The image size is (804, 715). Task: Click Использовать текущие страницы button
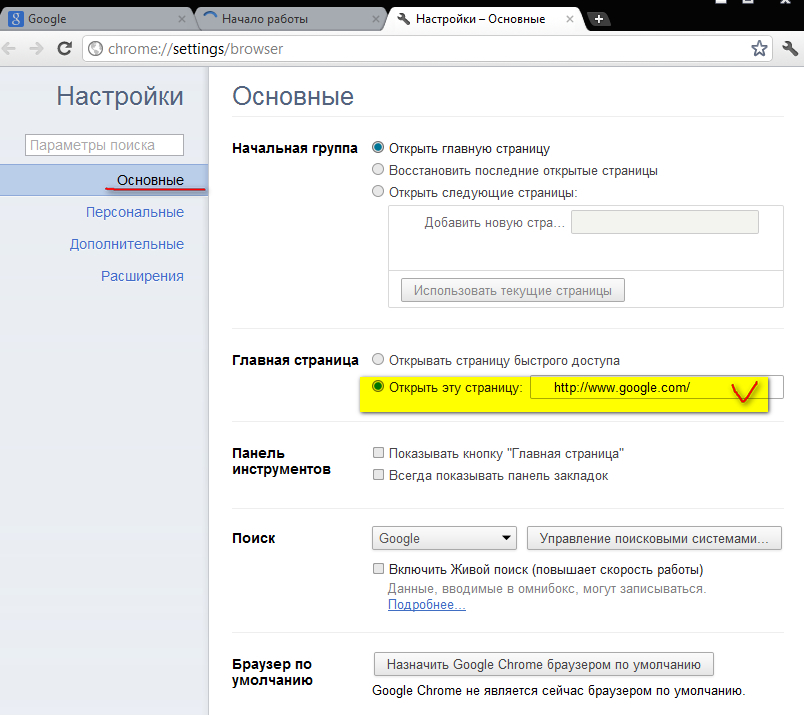pos(513,290)
